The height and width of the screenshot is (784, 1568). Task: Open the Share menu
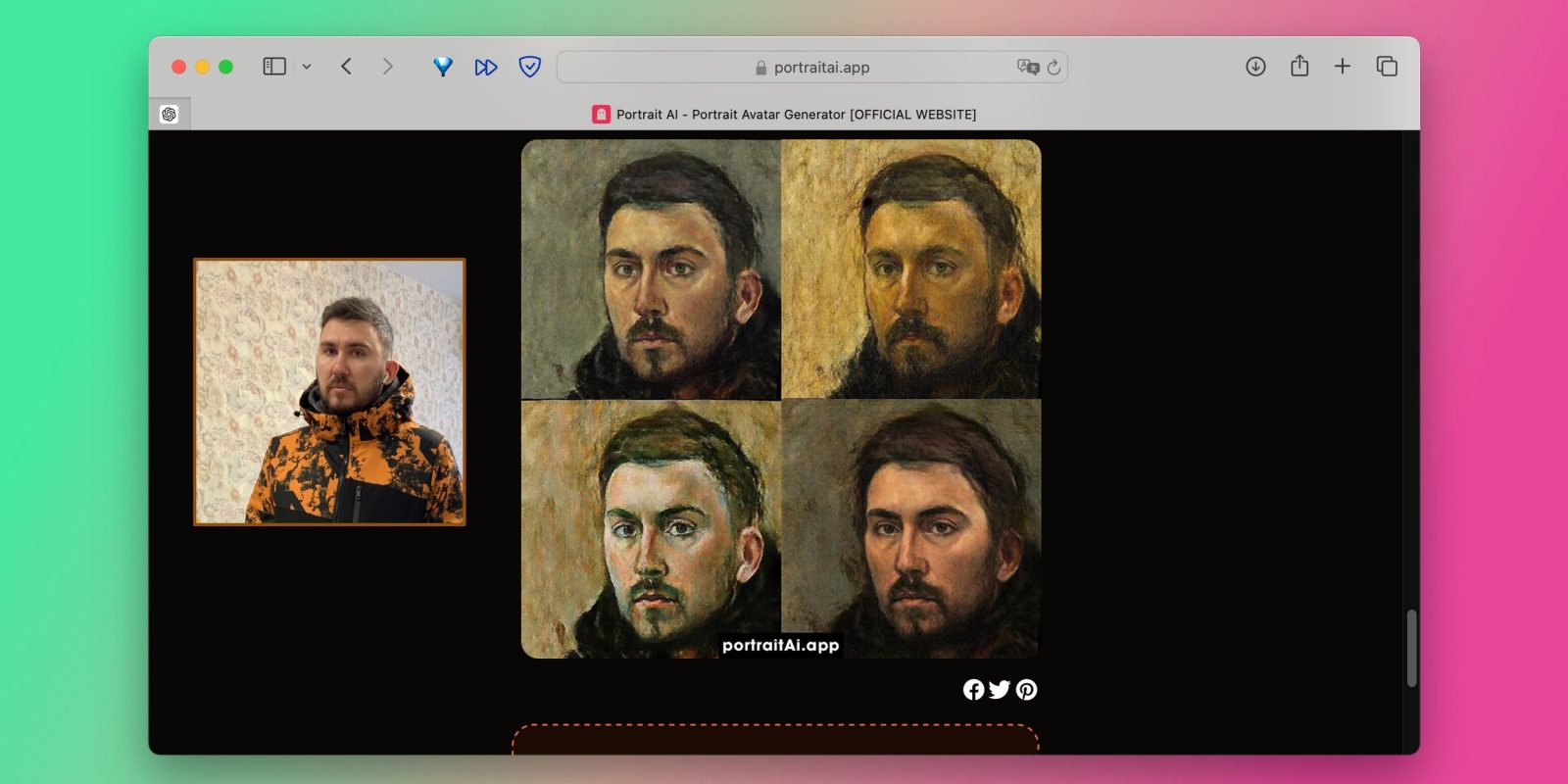pyautogui.click(x=1299, y=66)
